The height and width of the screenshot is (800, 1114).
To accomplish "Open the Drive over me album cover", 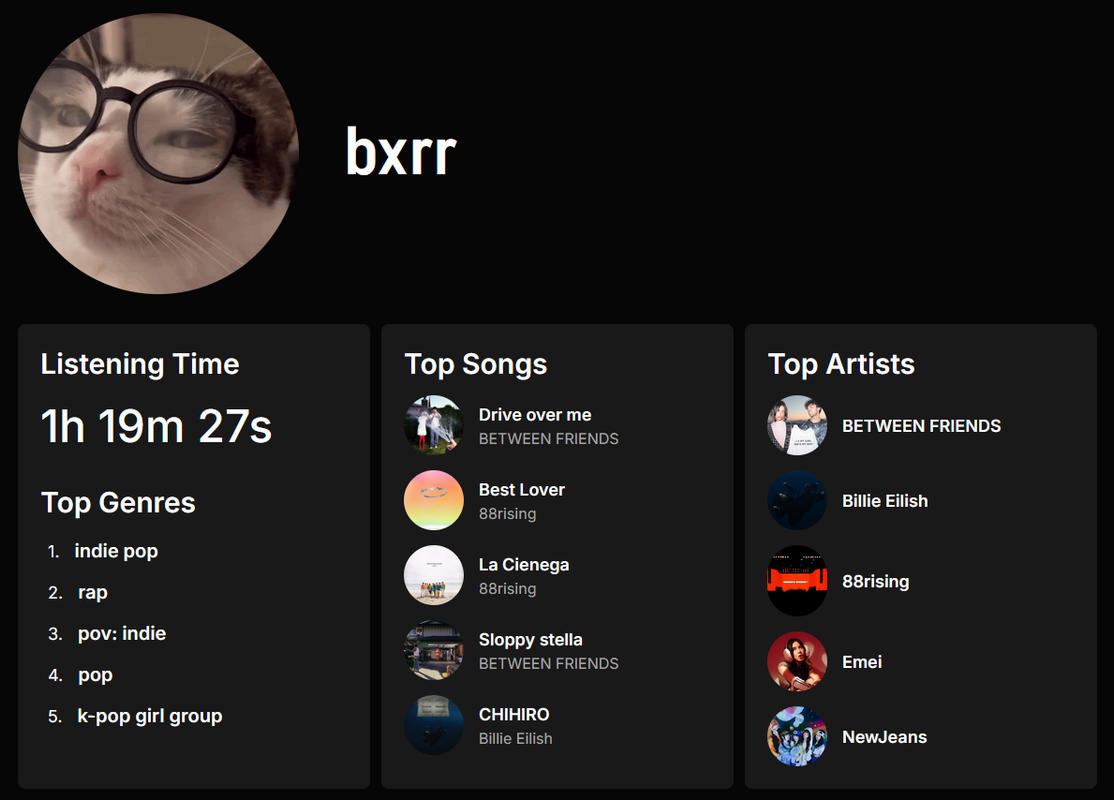I will 433,426.
